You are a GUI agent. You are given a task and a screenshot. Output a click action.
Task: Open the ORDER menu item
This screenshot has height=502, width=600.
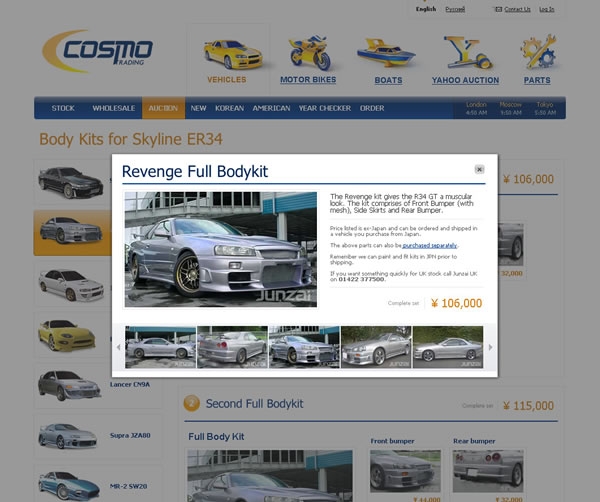[372, 108]
